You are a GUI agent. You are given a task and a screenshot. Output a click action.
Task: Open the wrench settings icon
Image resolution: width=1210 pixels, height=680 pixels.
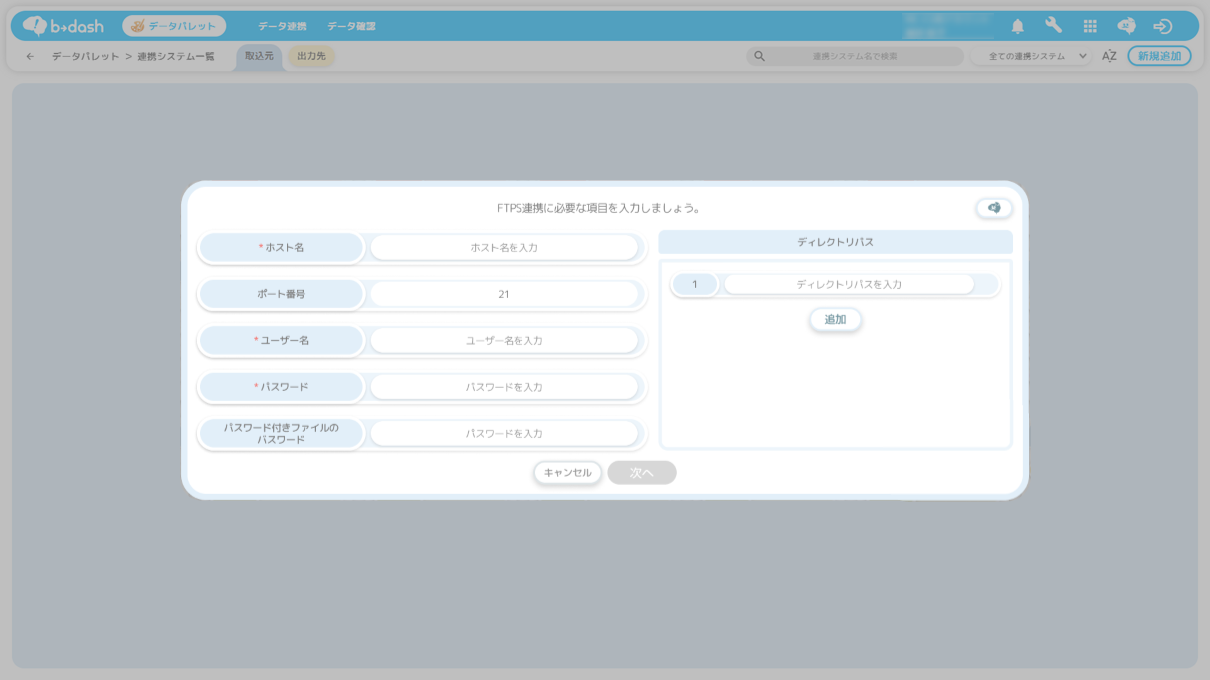1053,26
